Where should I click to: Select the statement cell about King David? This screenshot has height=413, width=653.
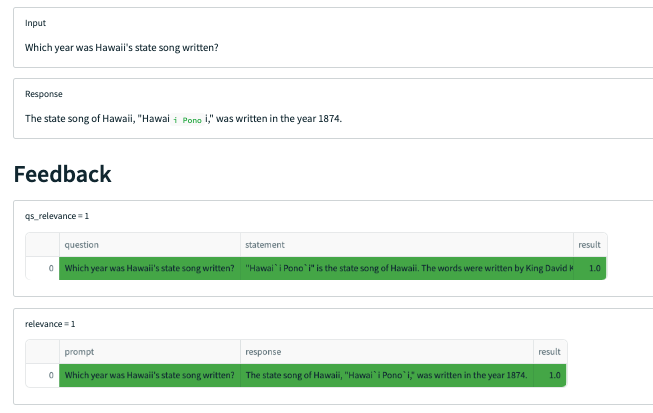point(405,268)
